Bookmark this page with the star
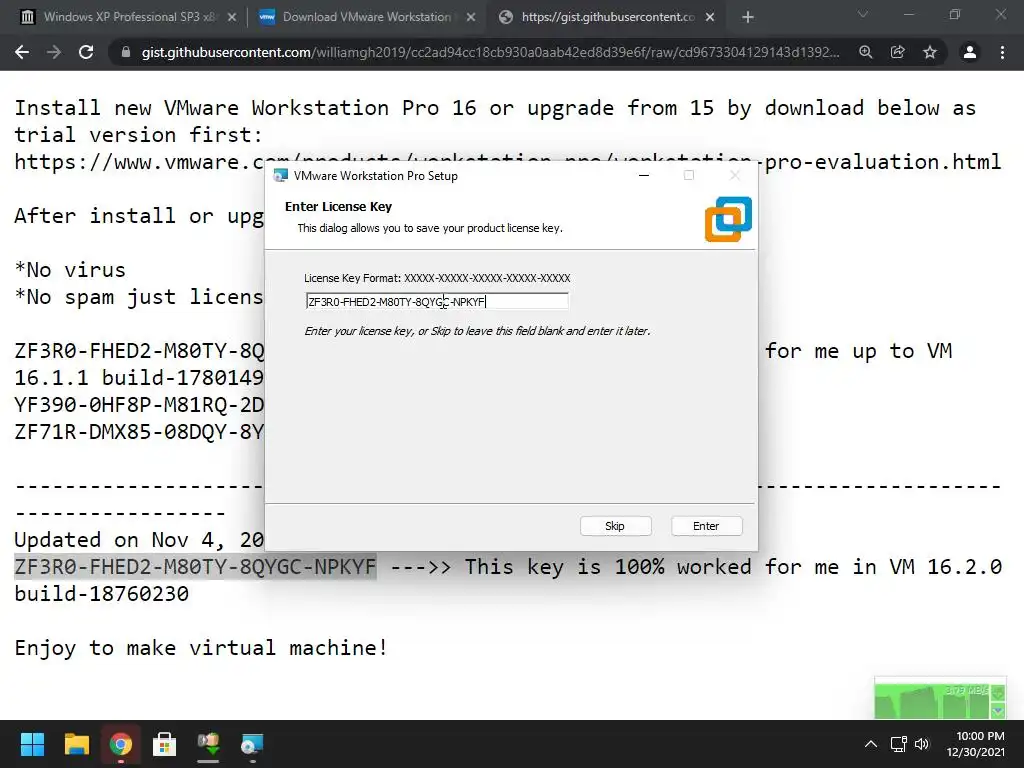1024x768 pixels. click(x=930, y=52)
